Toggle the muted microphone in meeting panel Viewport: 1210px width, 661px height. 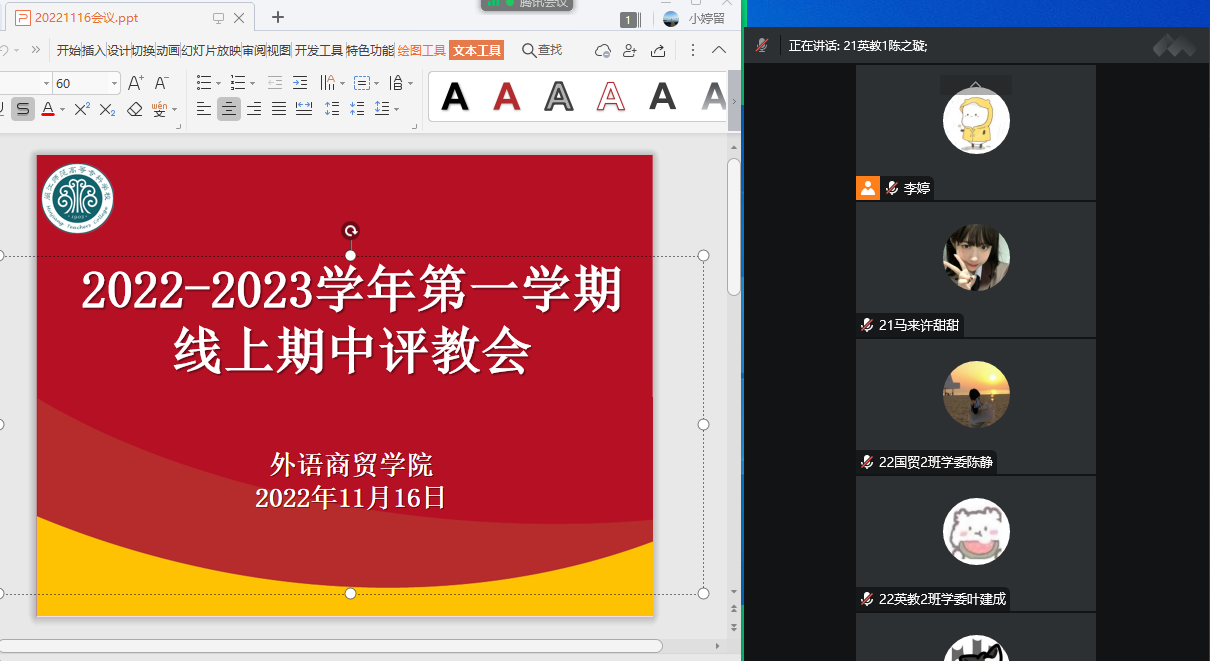coord(762,45)
